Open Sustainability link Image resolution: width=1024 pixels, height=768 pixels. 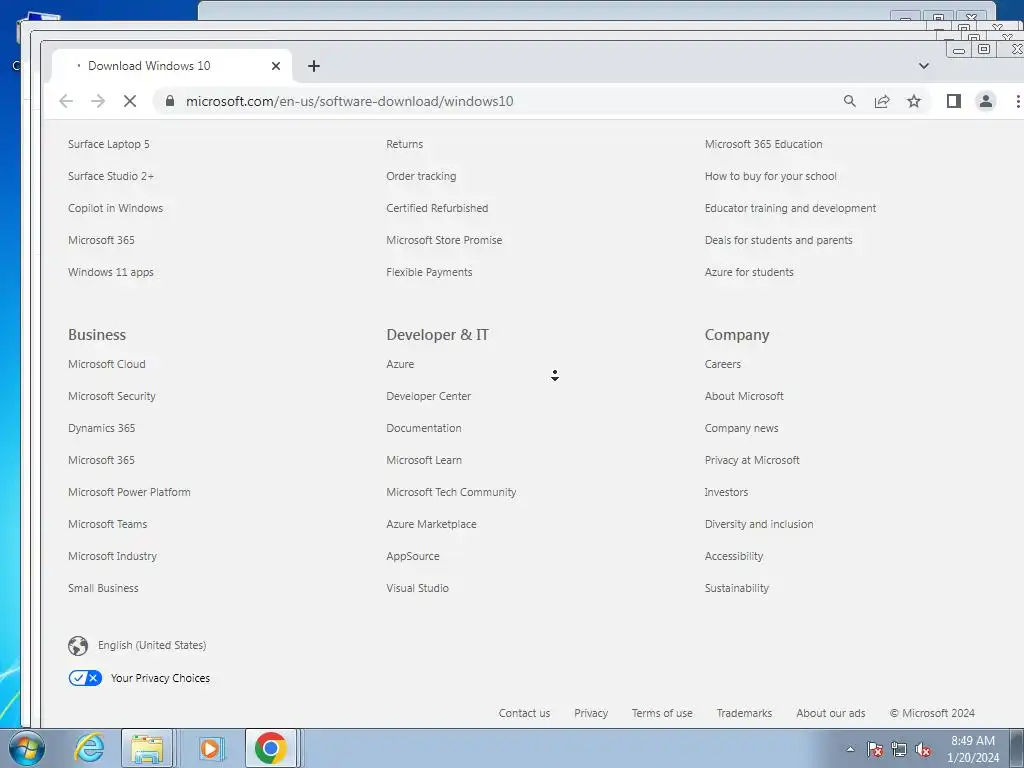pos(737,588)
